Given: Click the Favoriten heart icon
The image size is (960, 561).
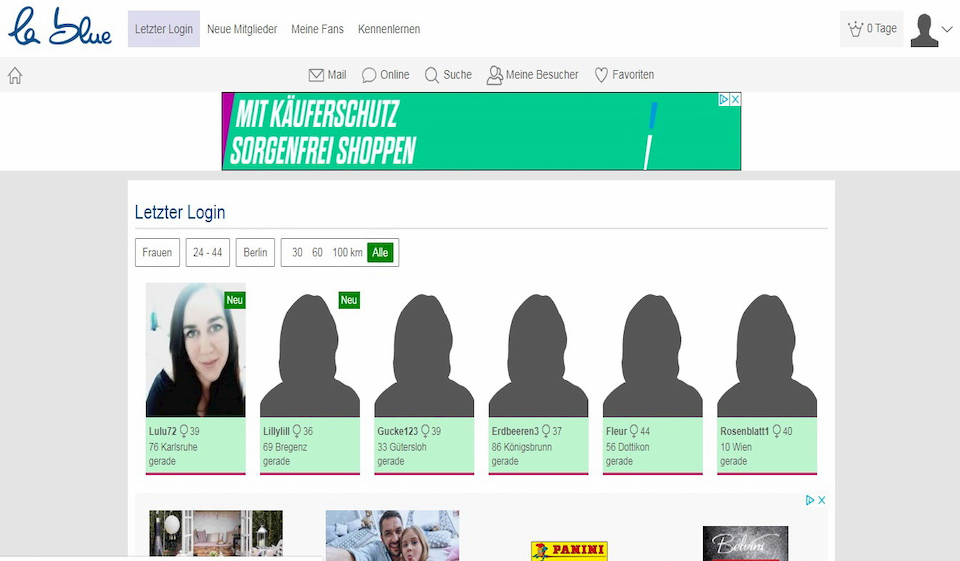Looking at the screenshot, I should point(601,75).
